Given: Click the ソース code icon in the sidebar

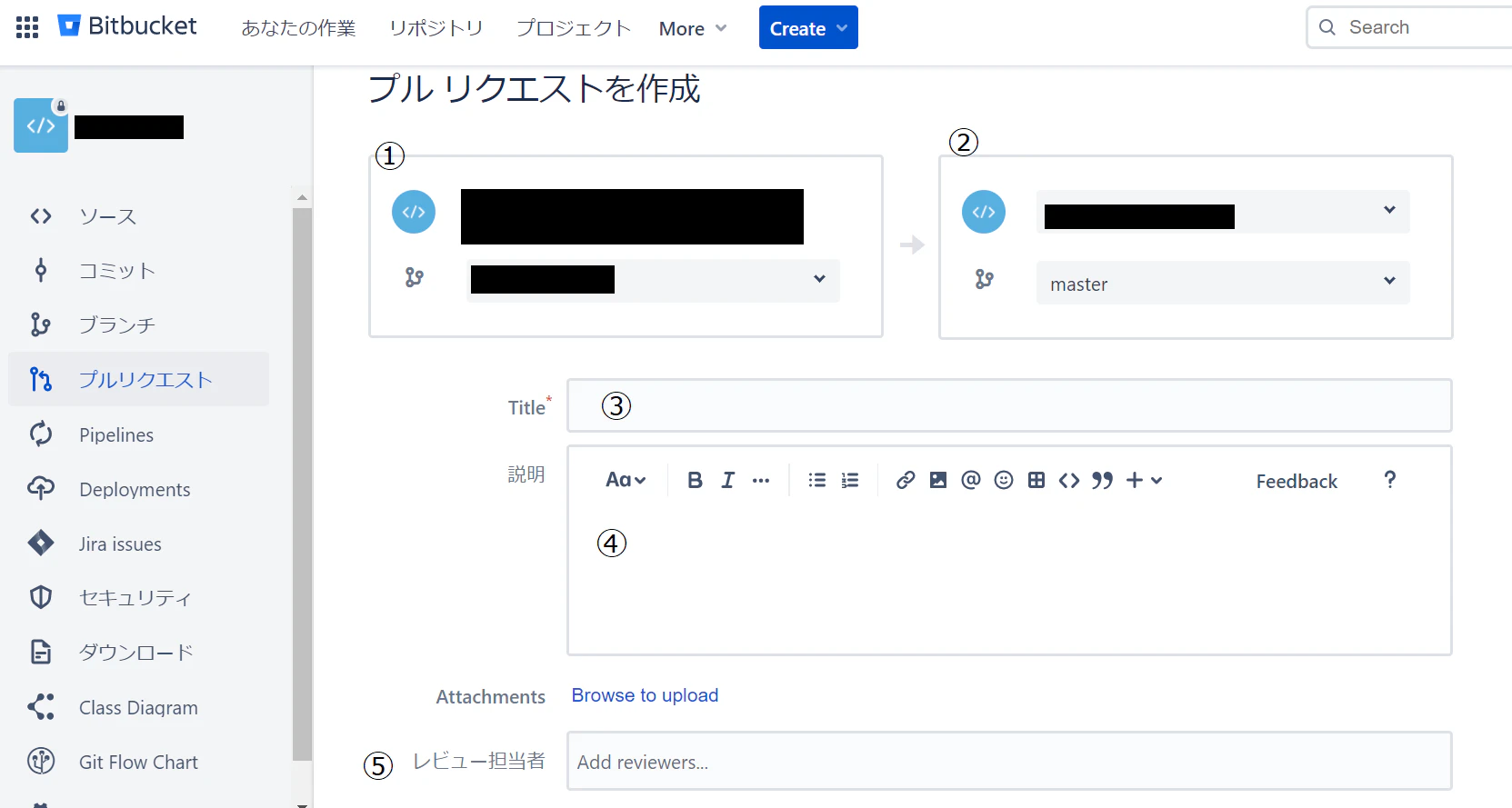Looking at the screenshot, I should (x=41, y=216).
